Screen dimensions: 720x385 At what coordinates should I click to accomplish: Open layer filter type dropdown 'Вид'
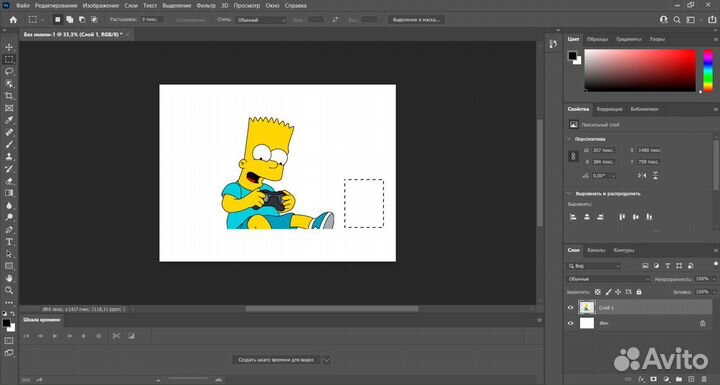pyautogui.click(x=594, y=266)
